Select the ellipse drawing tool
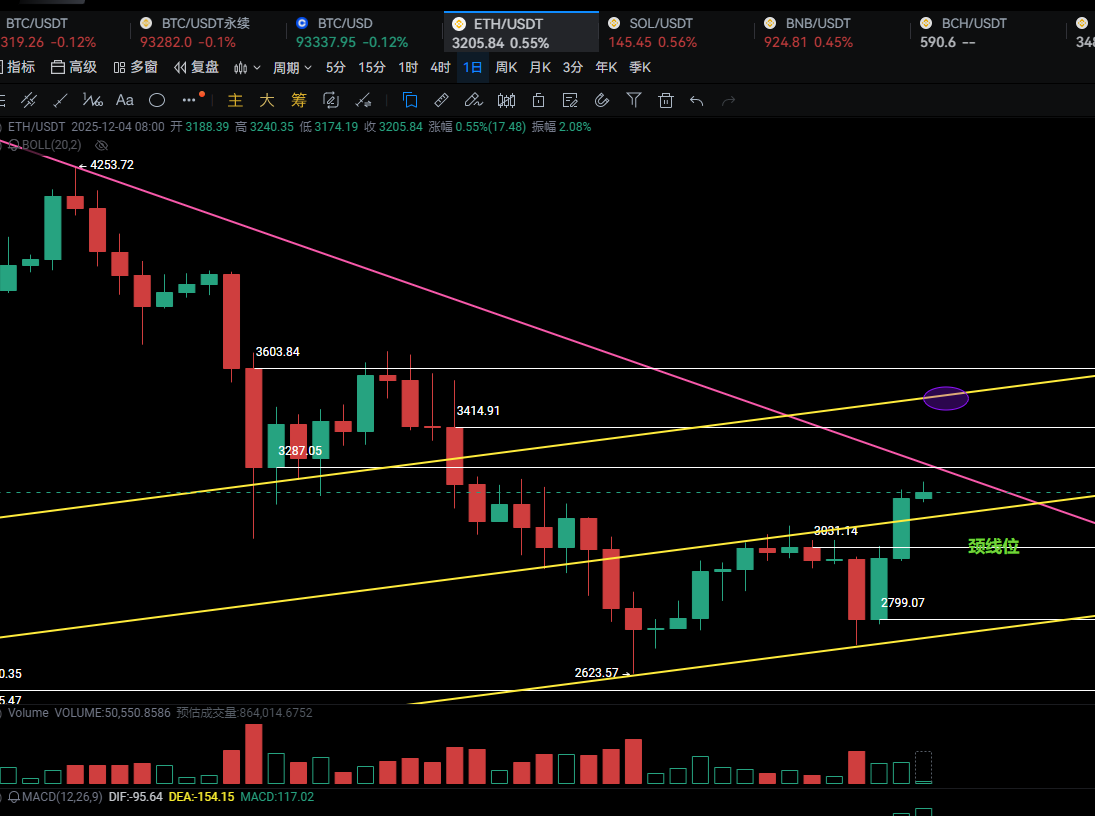This screenshot has height=816, width=1095. pyautogui.click(x=157, y=100)
